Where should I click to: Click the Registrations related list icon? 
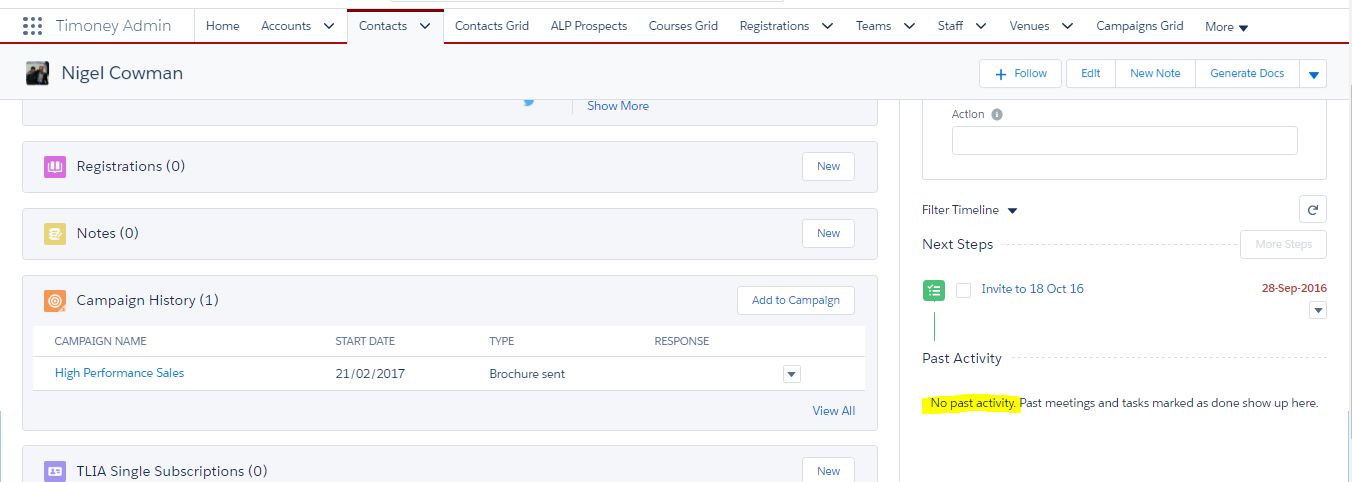pos(55,167)
